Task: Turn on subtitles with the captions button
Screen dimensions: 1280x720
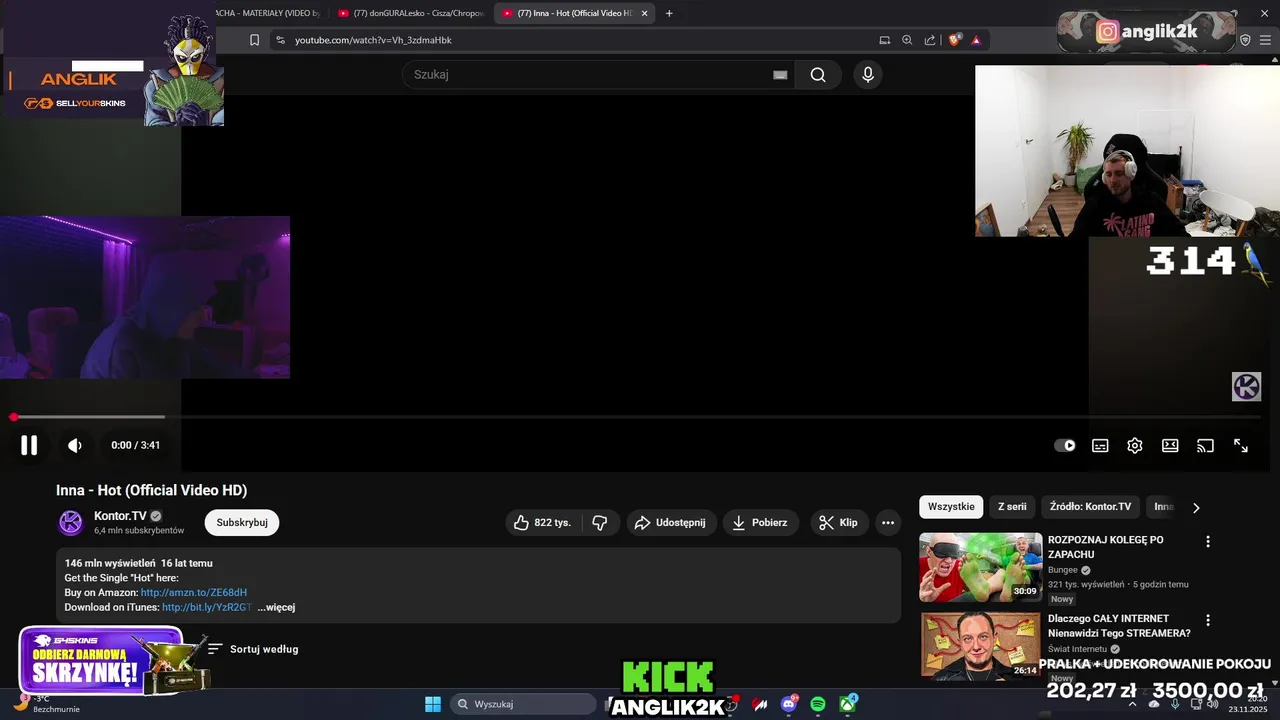Action: click(x=1100, y=446)
